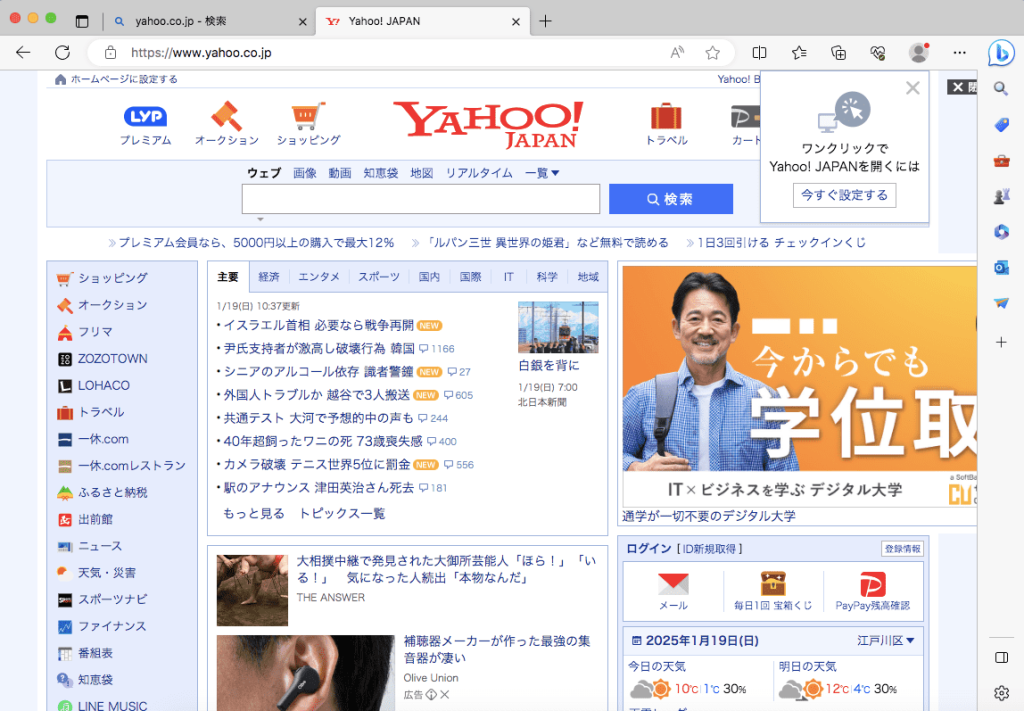Viewport: 1024px width, 711px height.
Task: Open Collections icon in toolbar
Action: [x=839, y=53]
